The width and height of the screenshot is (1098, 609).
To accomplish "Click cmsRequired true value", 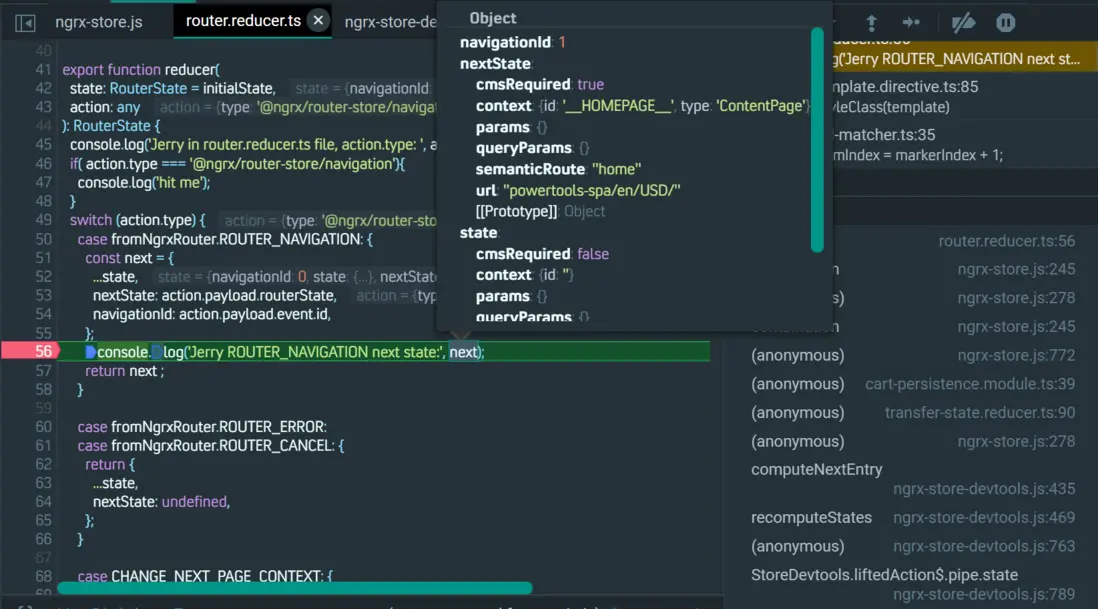I will 590,85.
